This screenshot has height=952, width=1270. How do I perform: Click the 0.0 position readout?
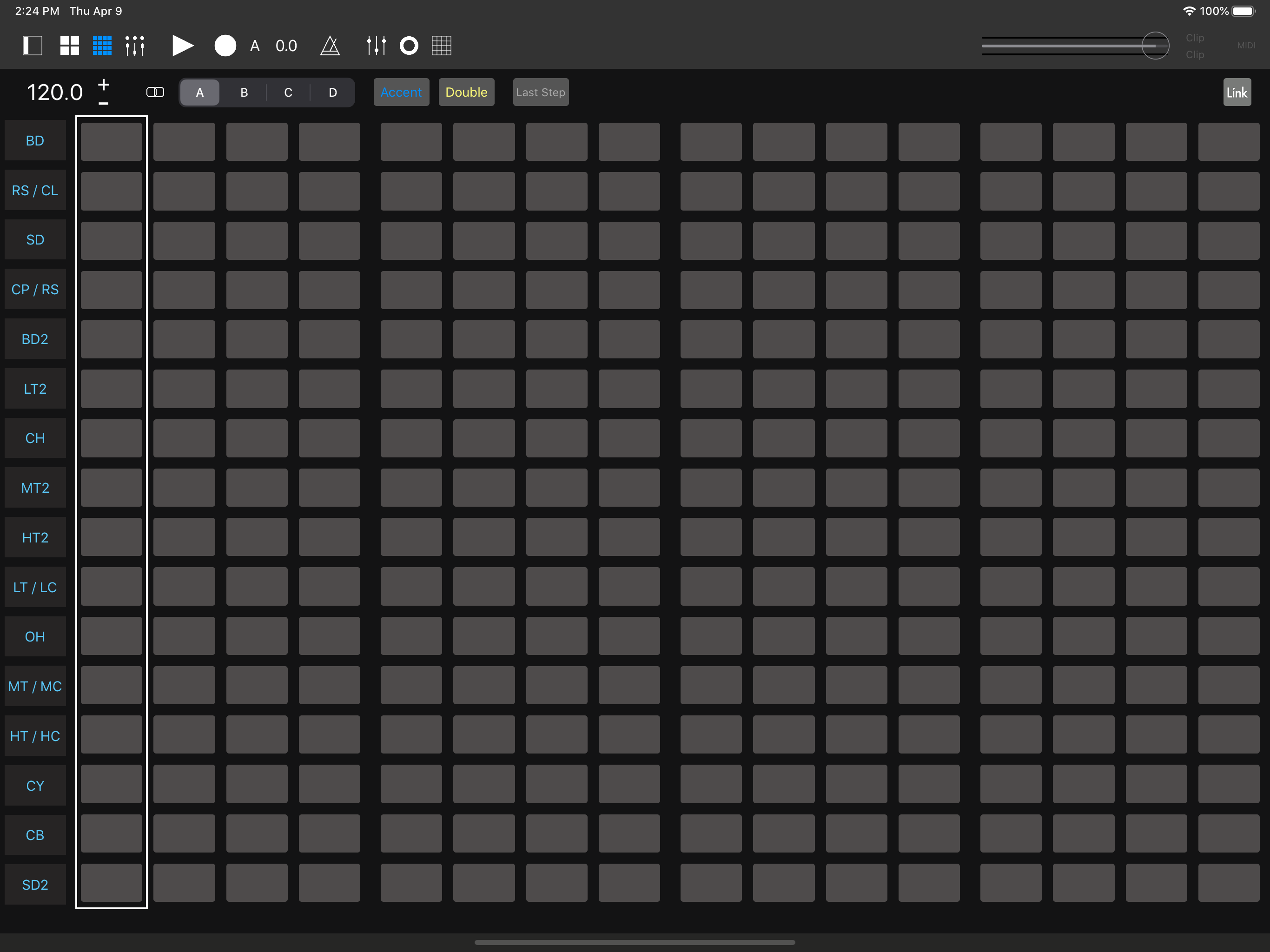pos(286,46)
